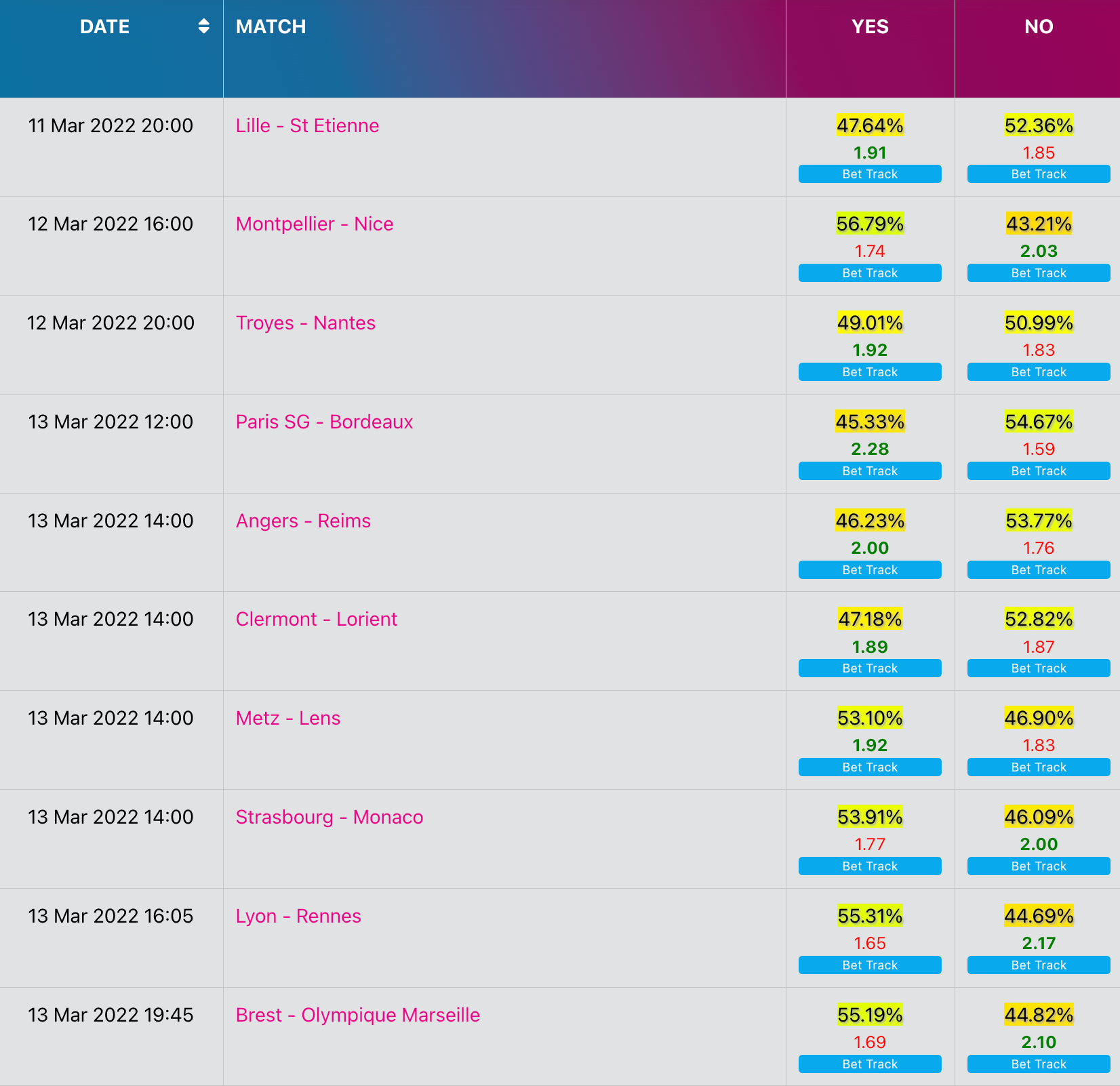Click the 1.65 YES odds value

click(870, 944)
